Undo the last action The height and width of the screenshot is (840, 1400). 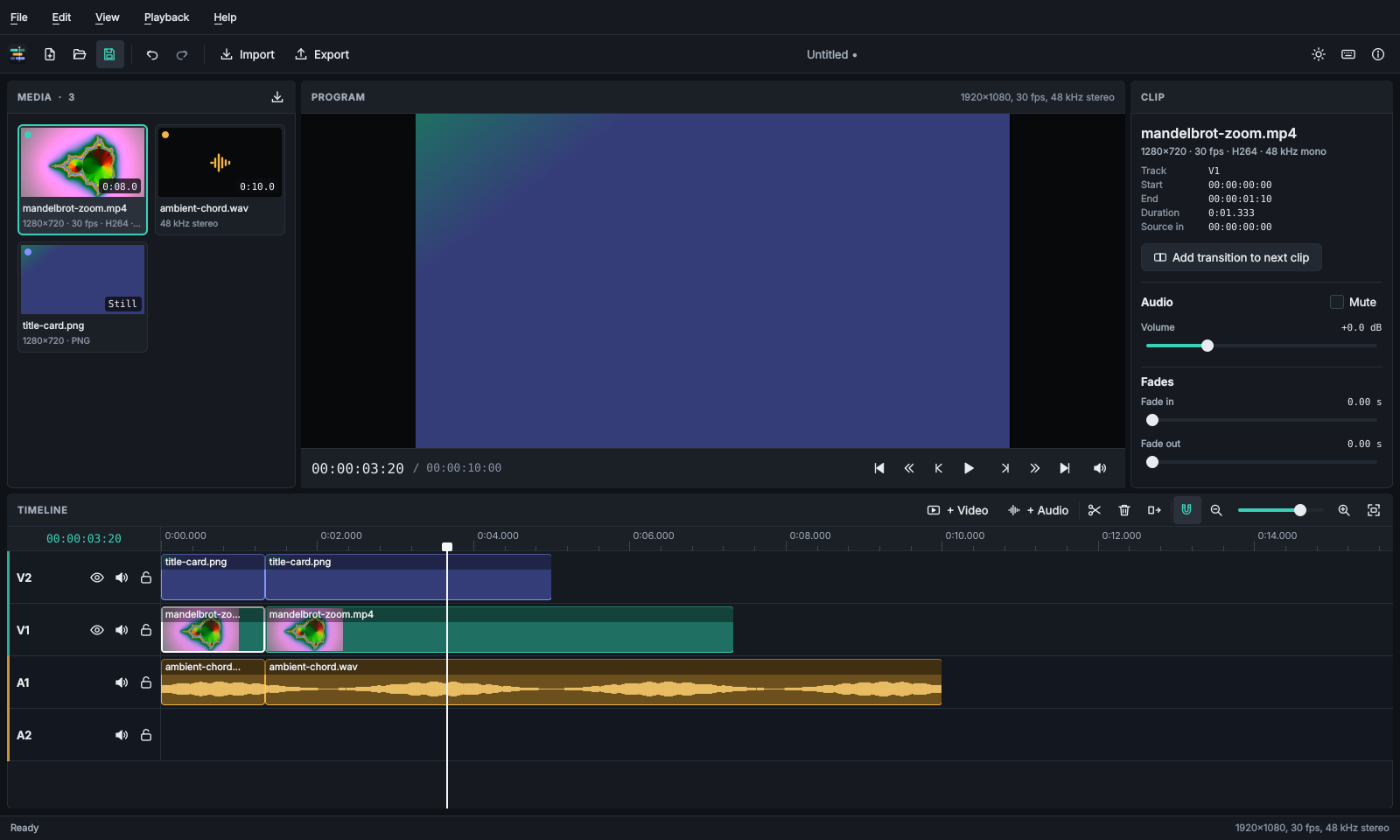(152, 54)
